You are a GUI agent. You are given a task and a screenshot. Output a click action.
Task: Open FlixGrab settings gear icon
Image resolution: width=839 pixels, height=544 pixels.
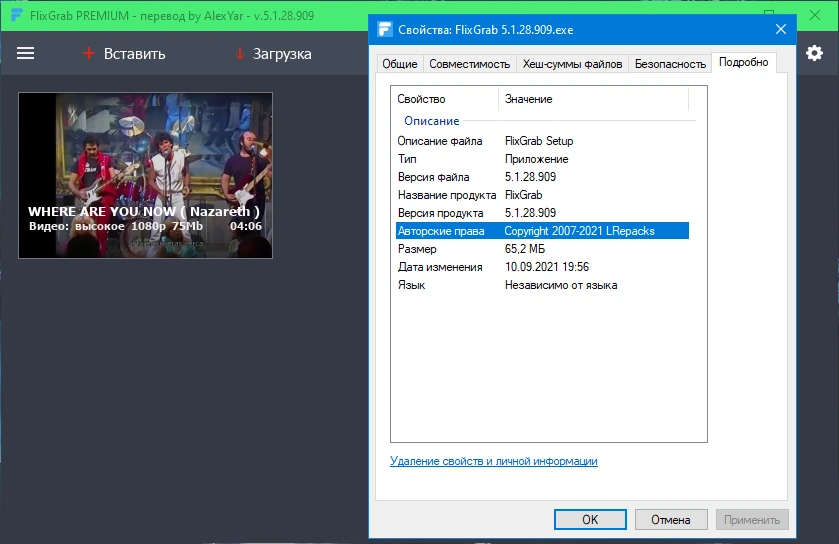click(x=814, y=53)
